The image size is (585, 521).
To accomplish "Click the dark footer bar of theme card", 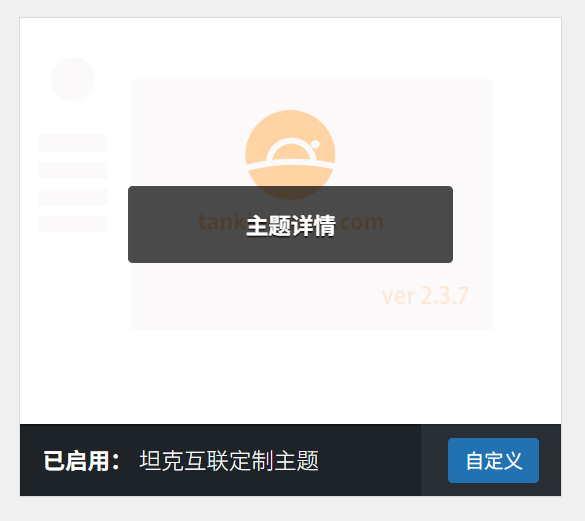I will (220, 460).
